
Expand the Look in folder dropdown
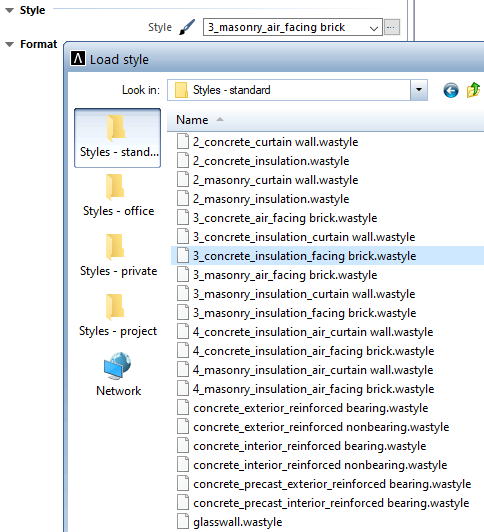419,90
